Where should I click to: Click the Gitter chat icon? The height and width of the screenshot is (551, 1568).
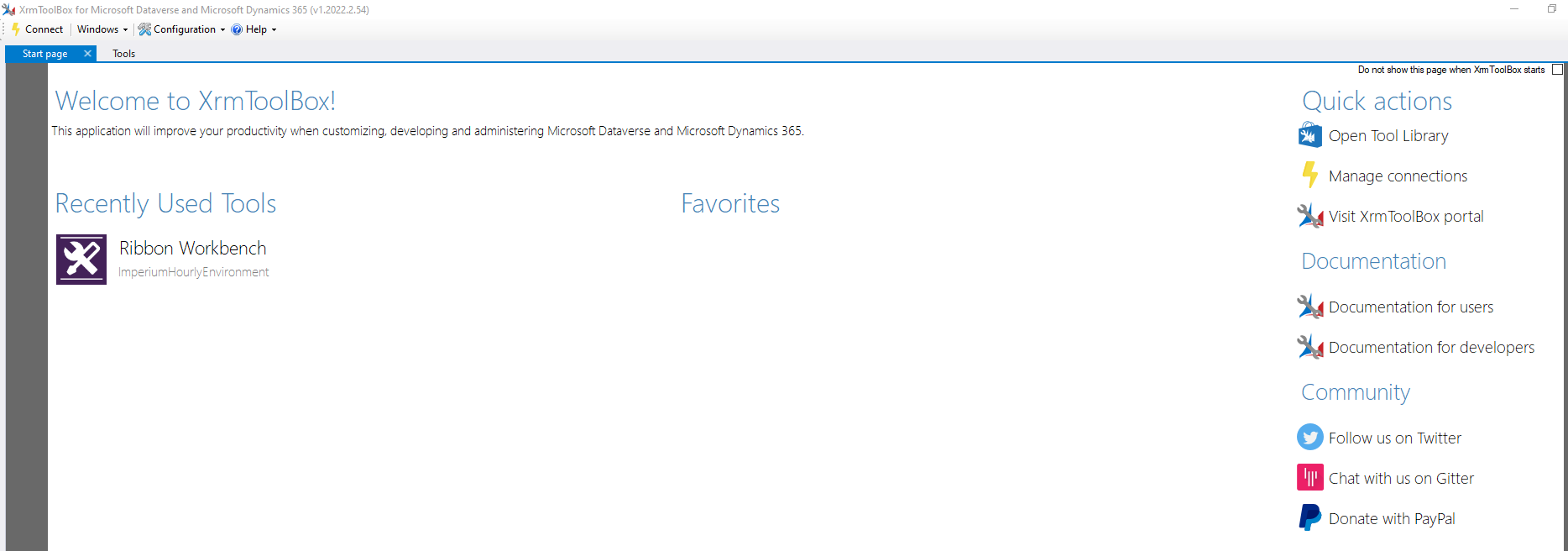tap(1309, 478)
